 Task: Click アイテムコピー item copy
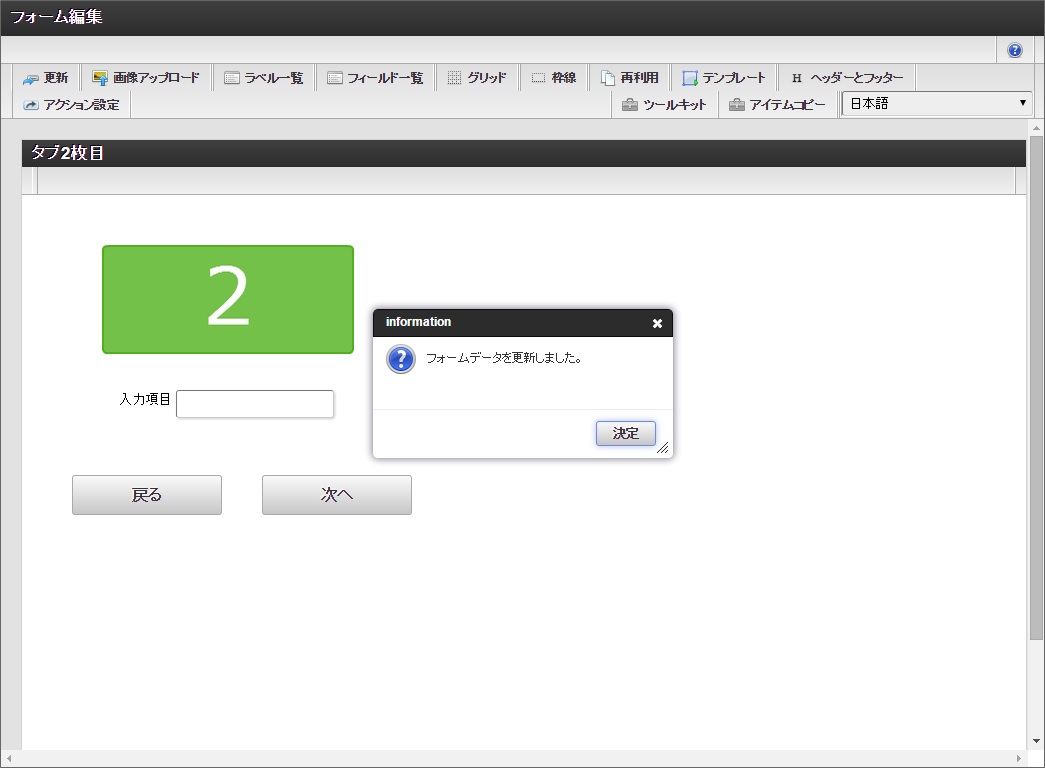point(778,105)
